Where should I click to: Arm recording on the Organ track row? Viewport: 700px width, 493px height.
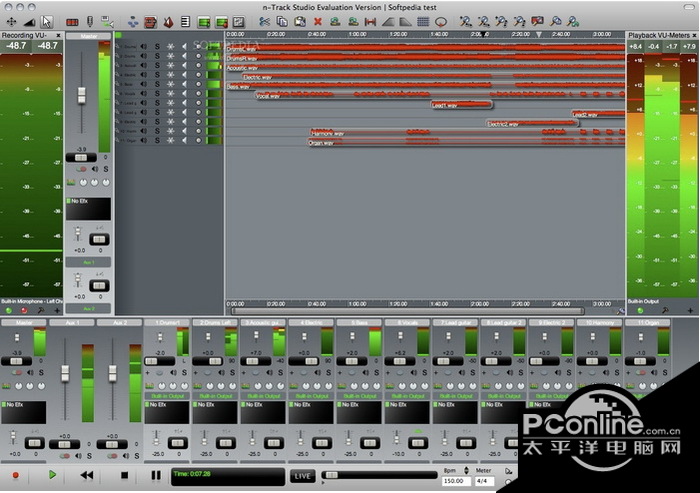click(x=199, y=140)
